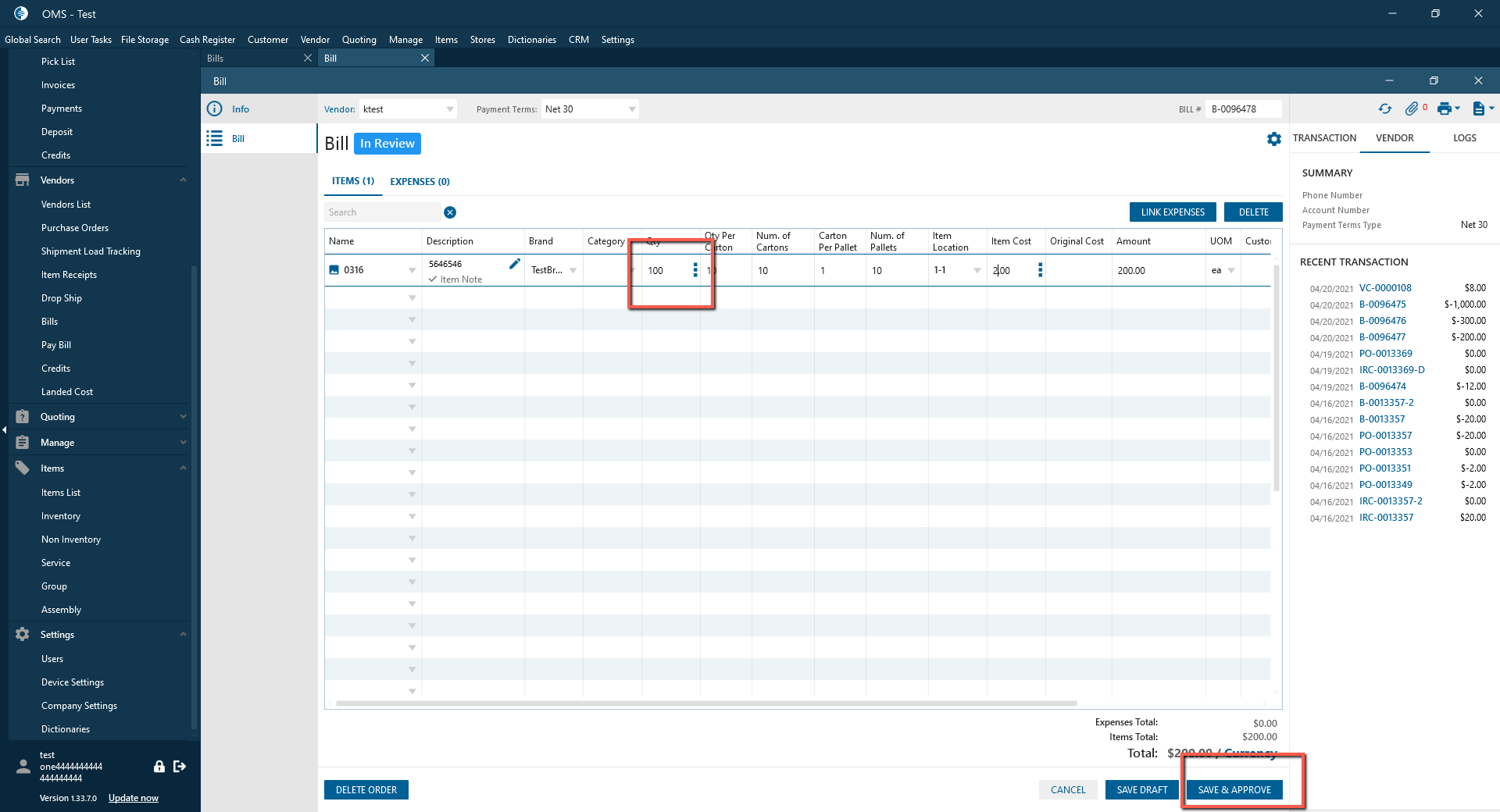Open the UOM dropdown showing ea
Screen dimensions: 1500x812
pos(1231,271)
